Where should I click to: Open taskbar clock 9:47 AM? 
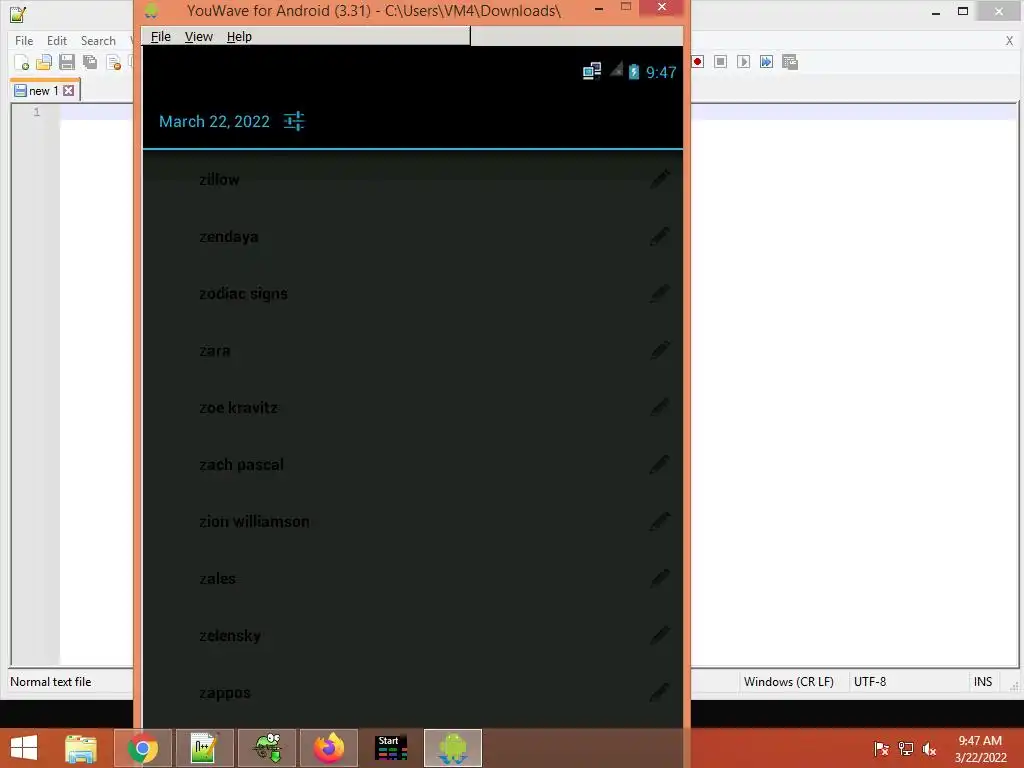[980, 748]
